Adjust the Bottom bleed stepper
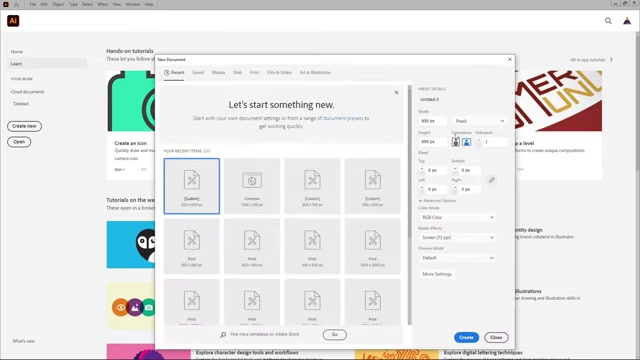Viewport: 640px width, 360px height. tap(455, 170)
